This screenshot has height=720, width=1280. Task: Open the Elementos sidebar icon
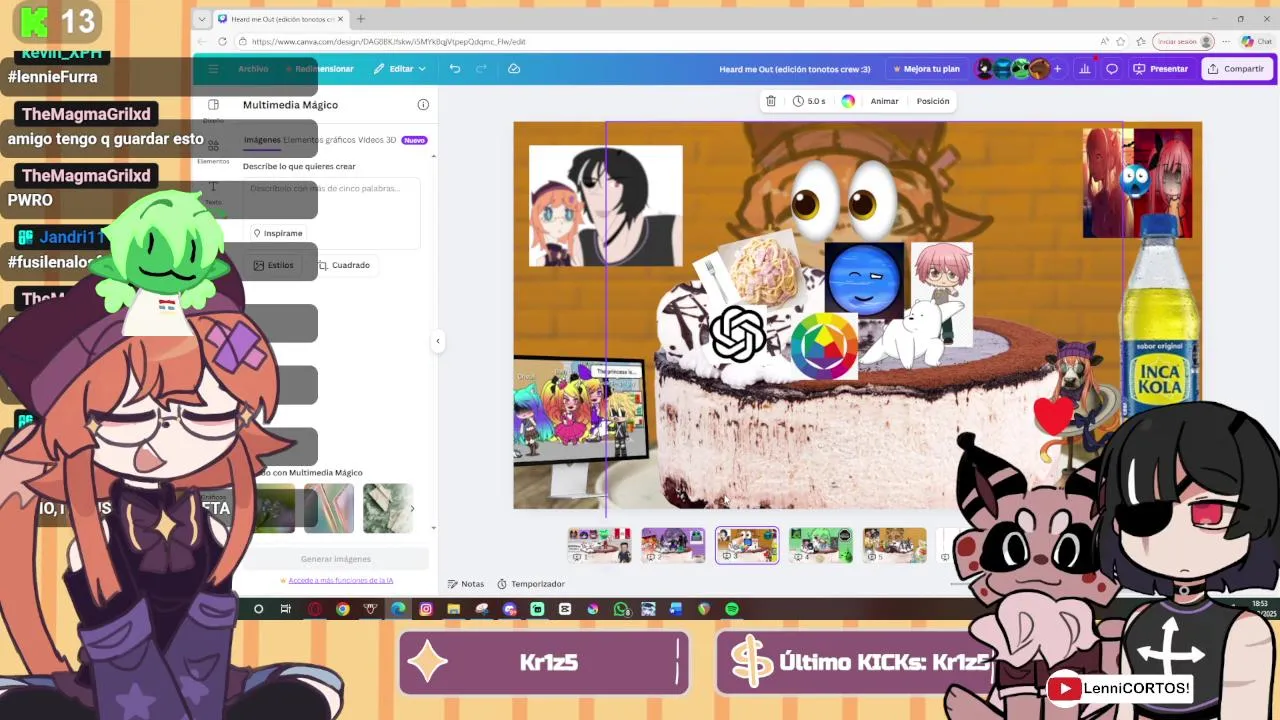point(213,151)
